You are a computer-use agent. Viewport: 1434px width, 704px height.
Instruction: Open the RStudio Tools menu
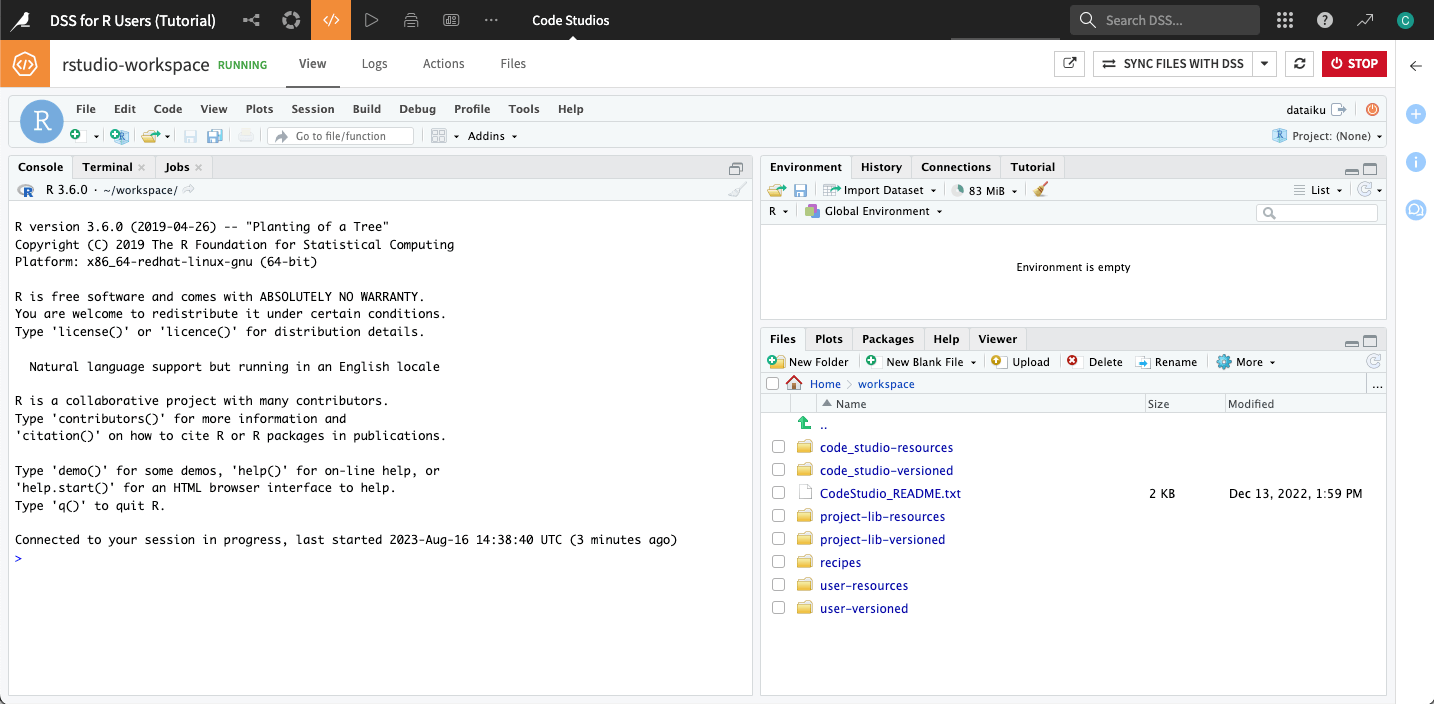click(524, 109)
